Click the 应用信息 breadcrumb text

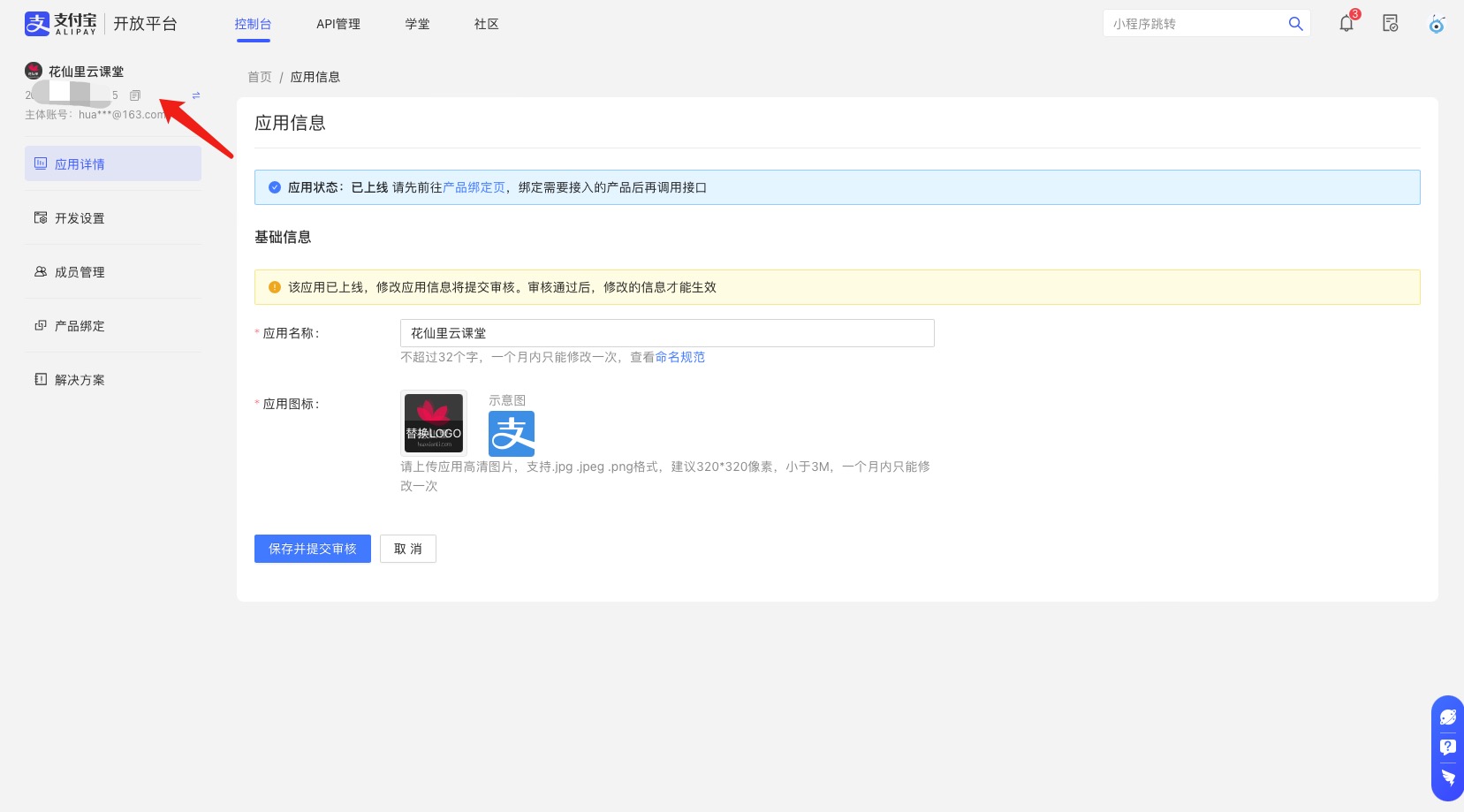point(315,77)
